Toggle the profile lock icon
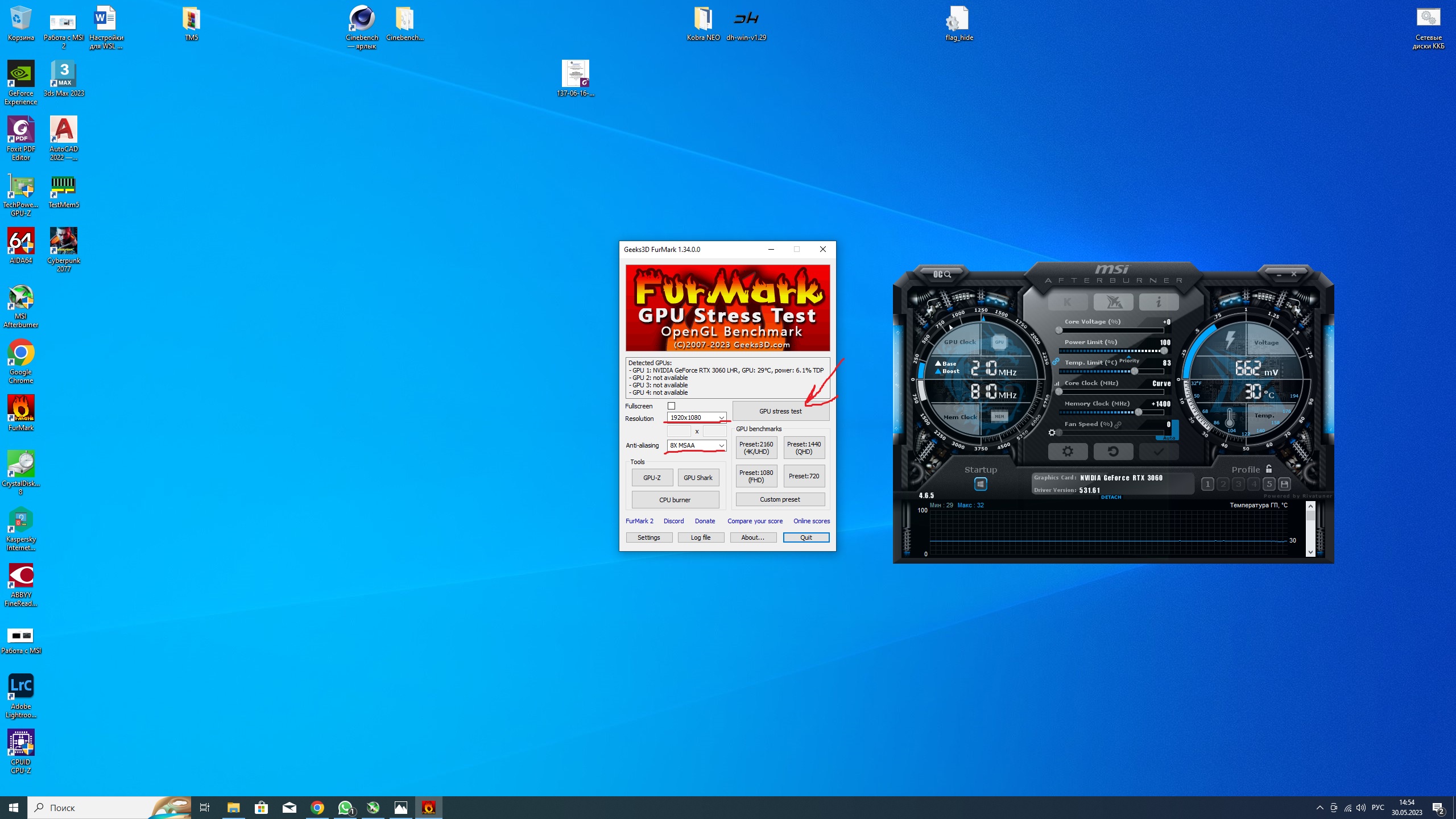This screenshot has height=819, width=1456. coord(1269,469)
